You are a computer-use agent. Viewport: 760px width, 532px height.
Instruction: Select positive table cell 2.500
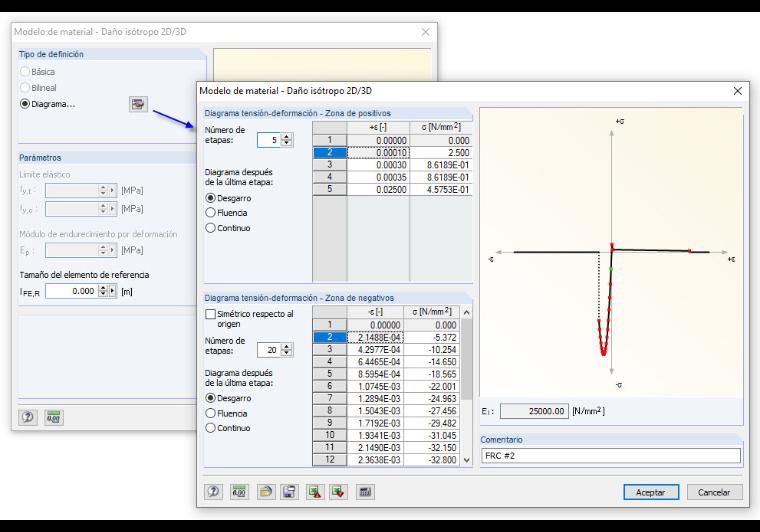point(441,153)
